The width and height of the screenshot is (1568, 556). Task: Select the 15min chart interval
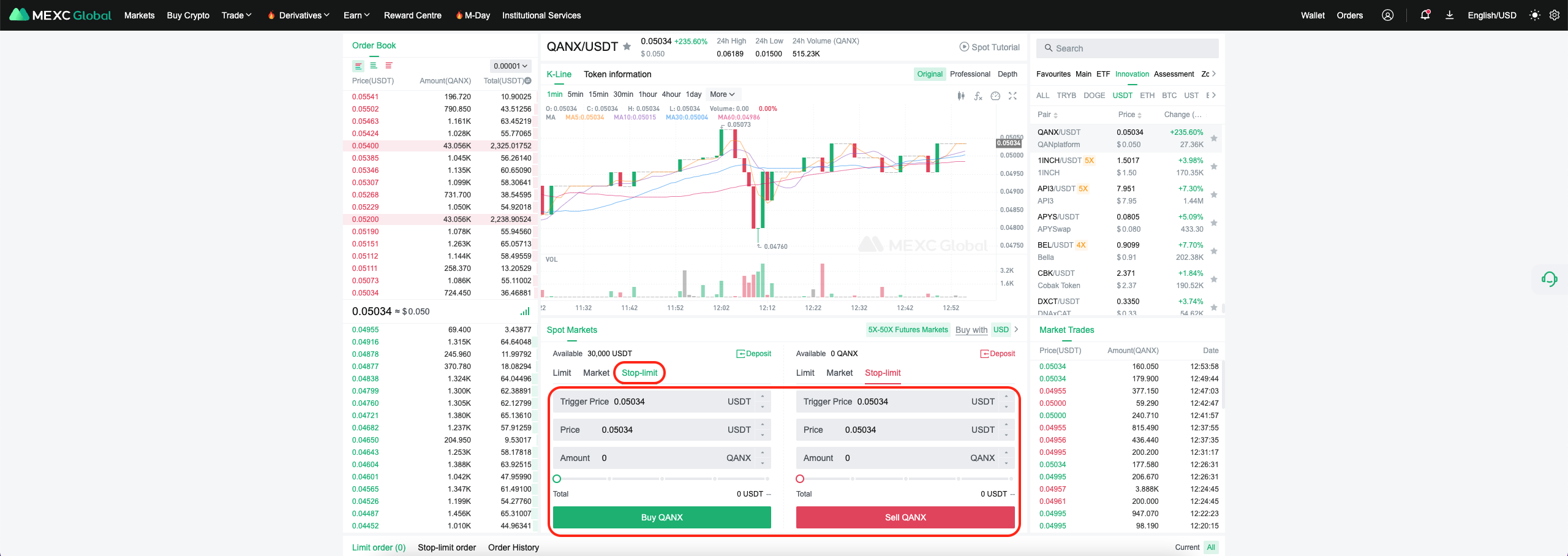click(598, 94)
